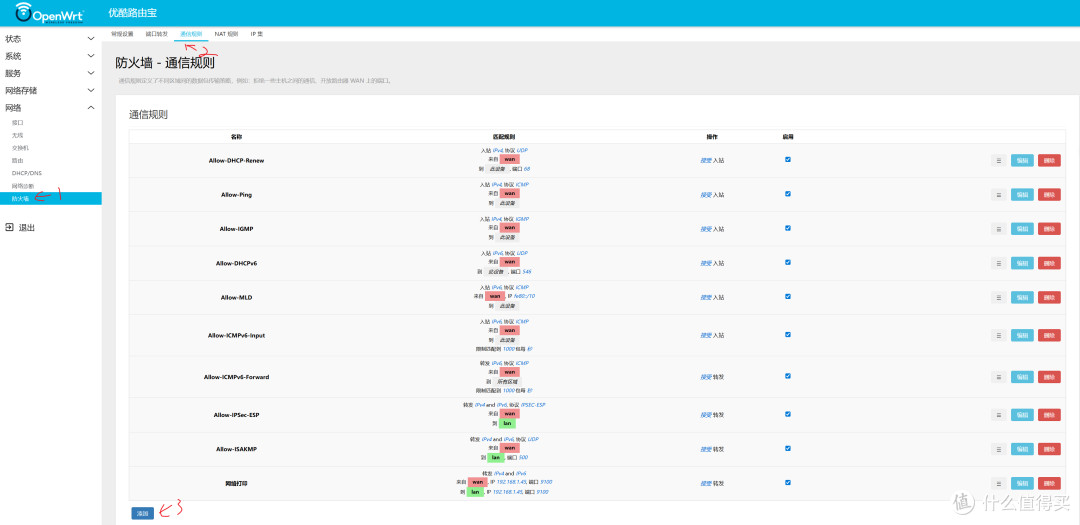Click the green lan badge in Allow-IPSec-ESP row
This screenshot has height=525, width=1080.
coord(507,424)
